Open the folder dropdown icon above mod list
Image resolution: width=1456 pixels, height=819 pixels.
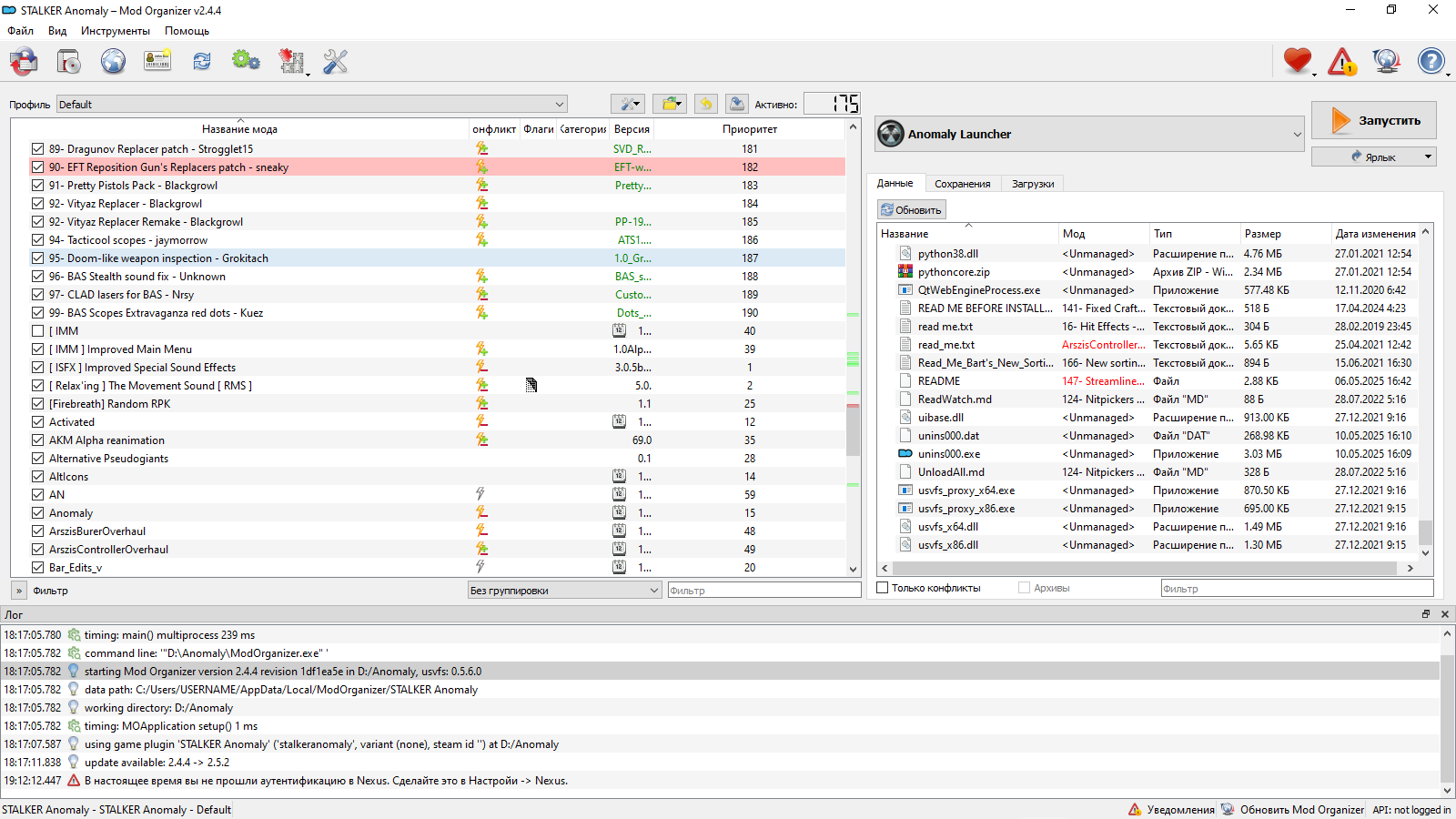click(x=670, y=104)
